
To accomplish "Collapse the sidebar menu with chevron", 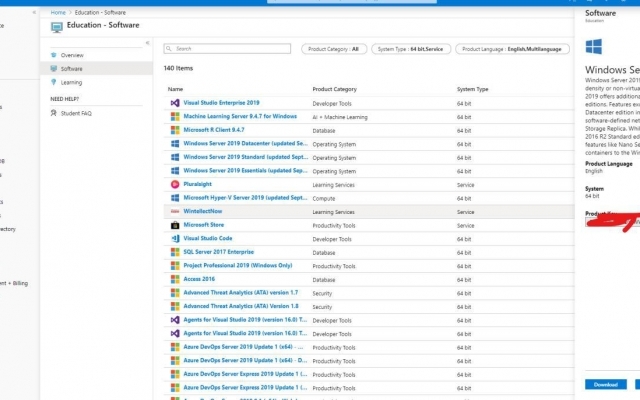I will pyautogui.click(x=147, y=43).
